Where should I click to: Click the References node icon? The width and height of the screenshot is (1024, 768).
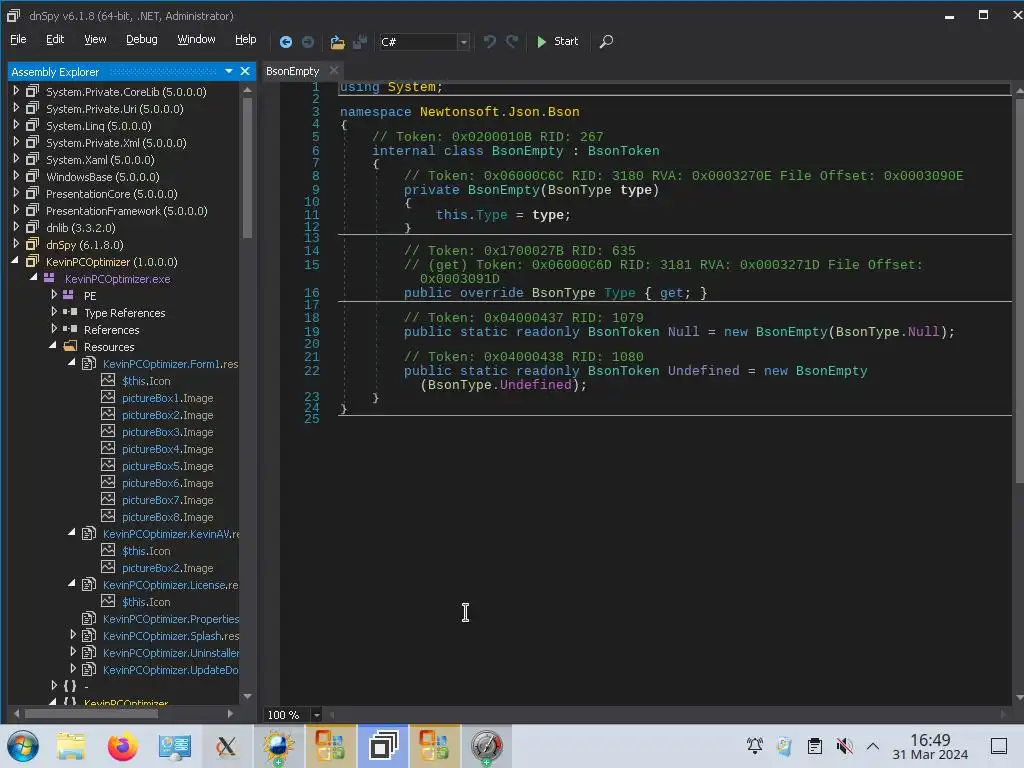pos(70,329)
